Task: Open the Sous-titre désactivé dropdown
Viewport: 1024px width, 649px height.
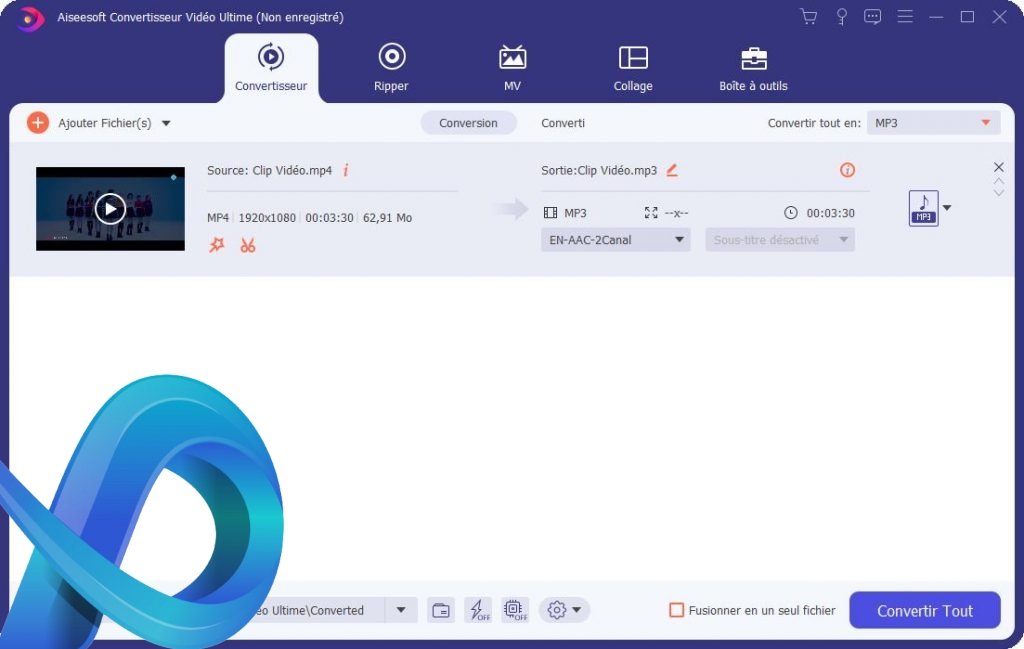Action: coord(780,240)
